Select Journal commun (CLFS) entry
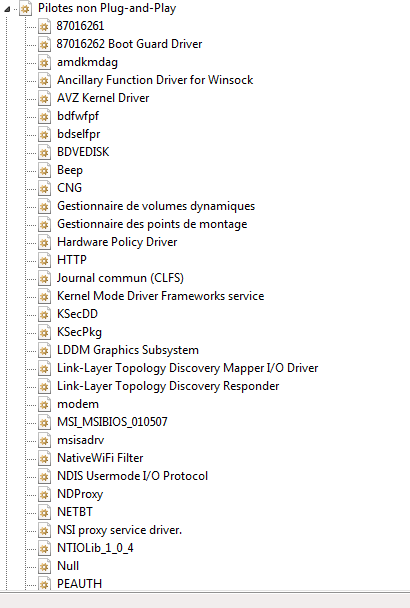Image resolution: width=410 pixels, height=608 pixels. click(120, 278)
